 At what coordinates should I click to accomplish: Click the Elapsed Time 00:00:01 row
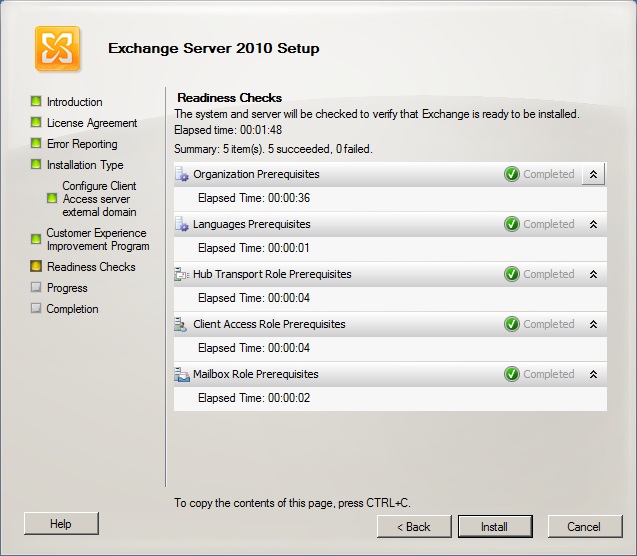pyautogui.click(x=390, y=249)
